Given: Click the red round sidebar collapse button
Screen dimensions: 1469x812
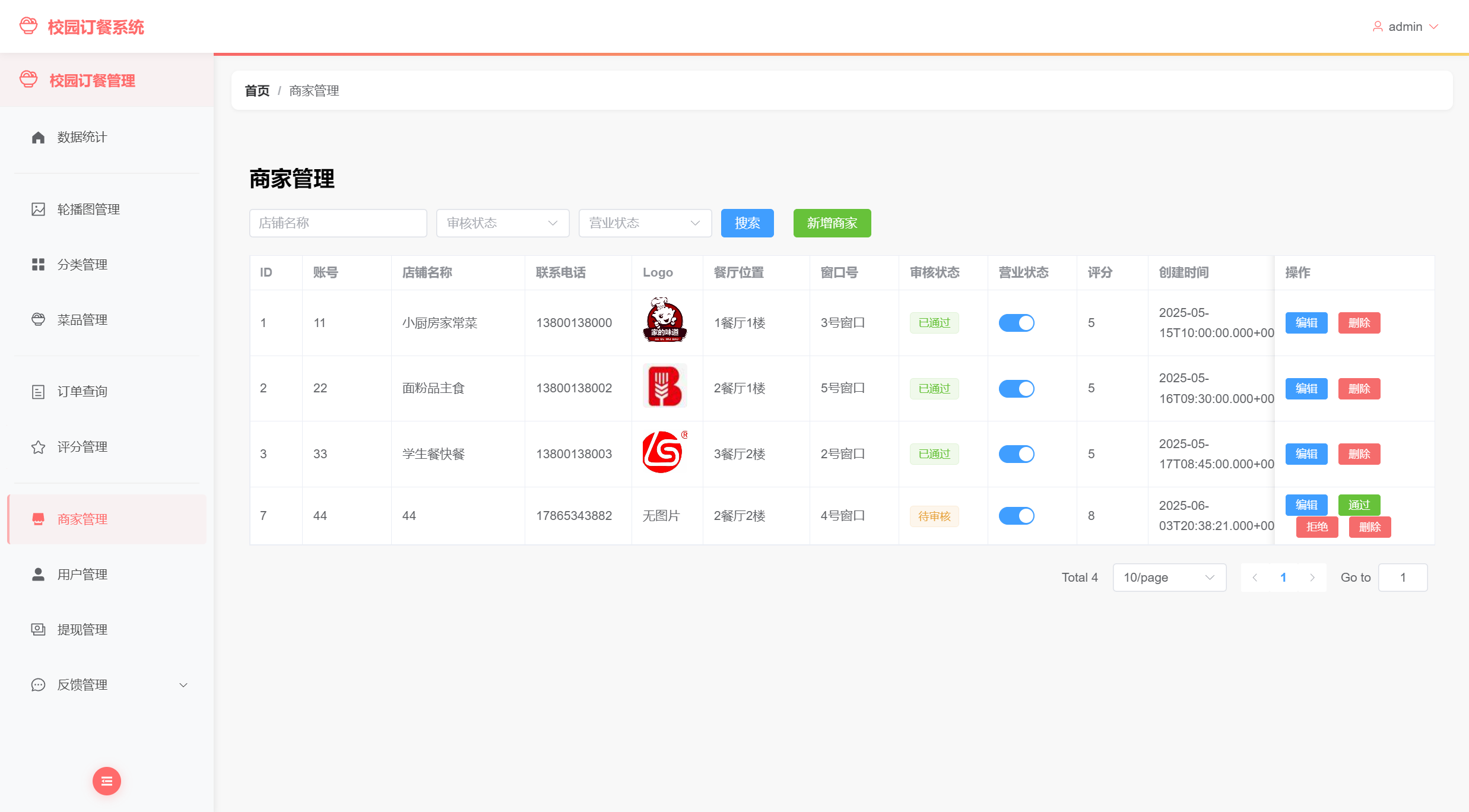Looking at the screenshot, I should 107,781.
